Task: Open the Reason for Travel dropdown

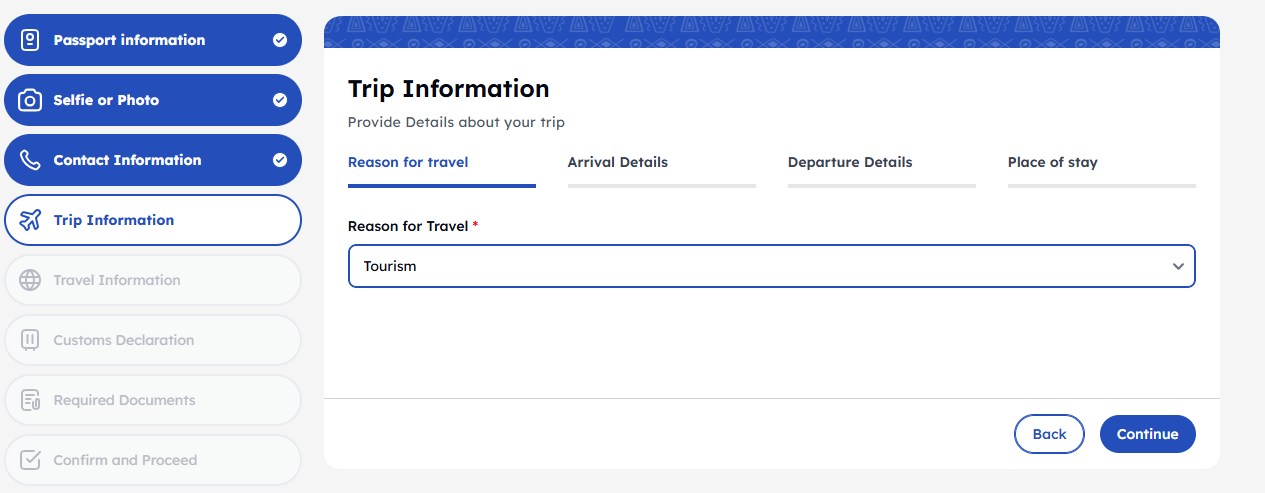Action: [760, 266]
